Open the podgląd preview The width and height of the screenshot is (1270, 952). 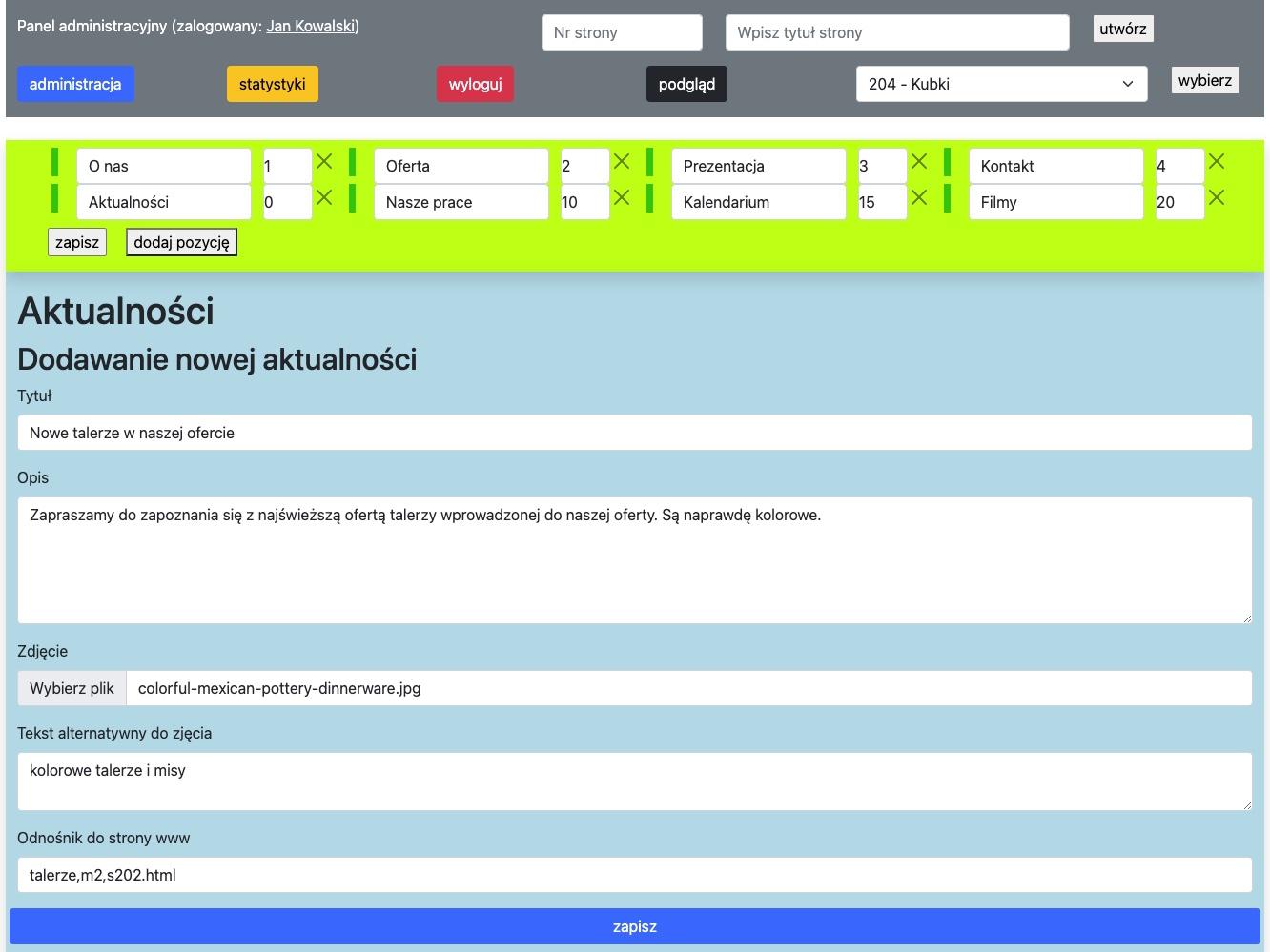tap(686, 84)
